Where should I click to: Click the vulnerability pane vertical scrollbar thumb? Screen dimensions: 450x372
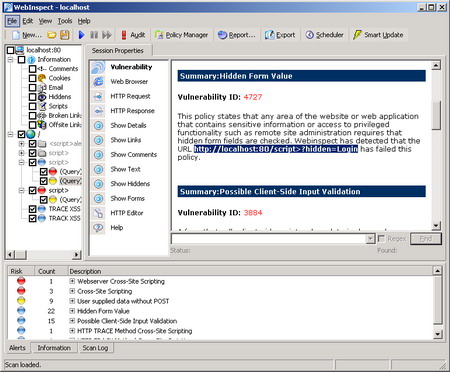(x=436, y=115)
